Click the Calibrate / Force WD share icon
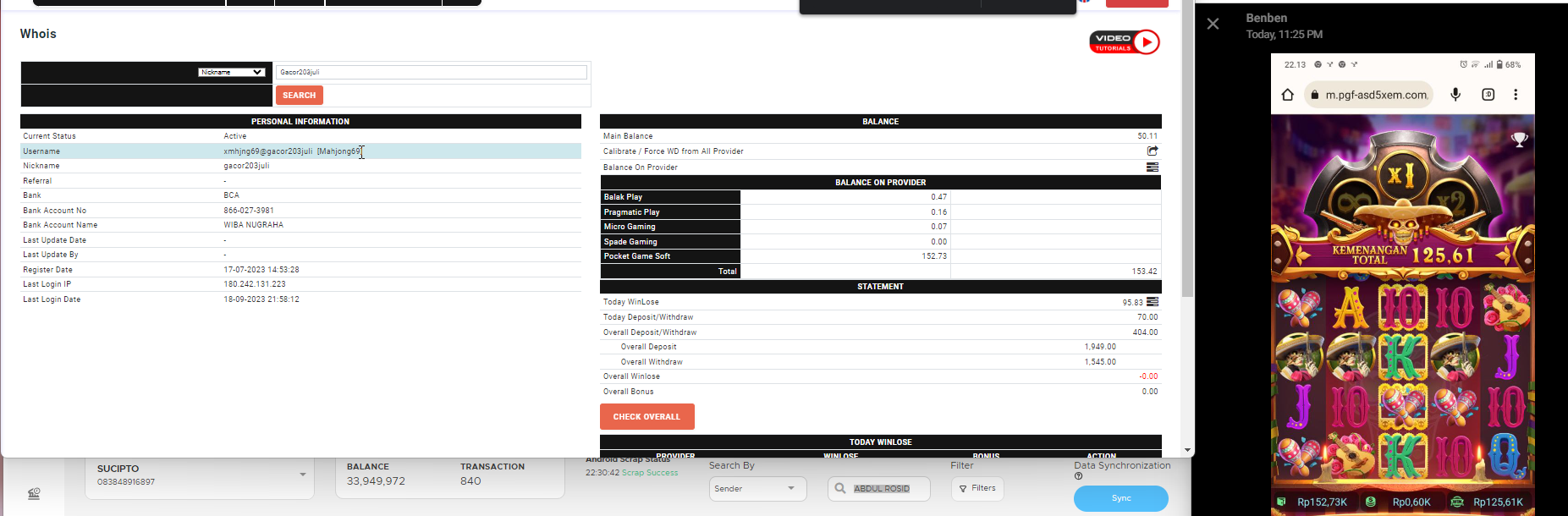This screenshot has width=1568, height=516. 1152,151
